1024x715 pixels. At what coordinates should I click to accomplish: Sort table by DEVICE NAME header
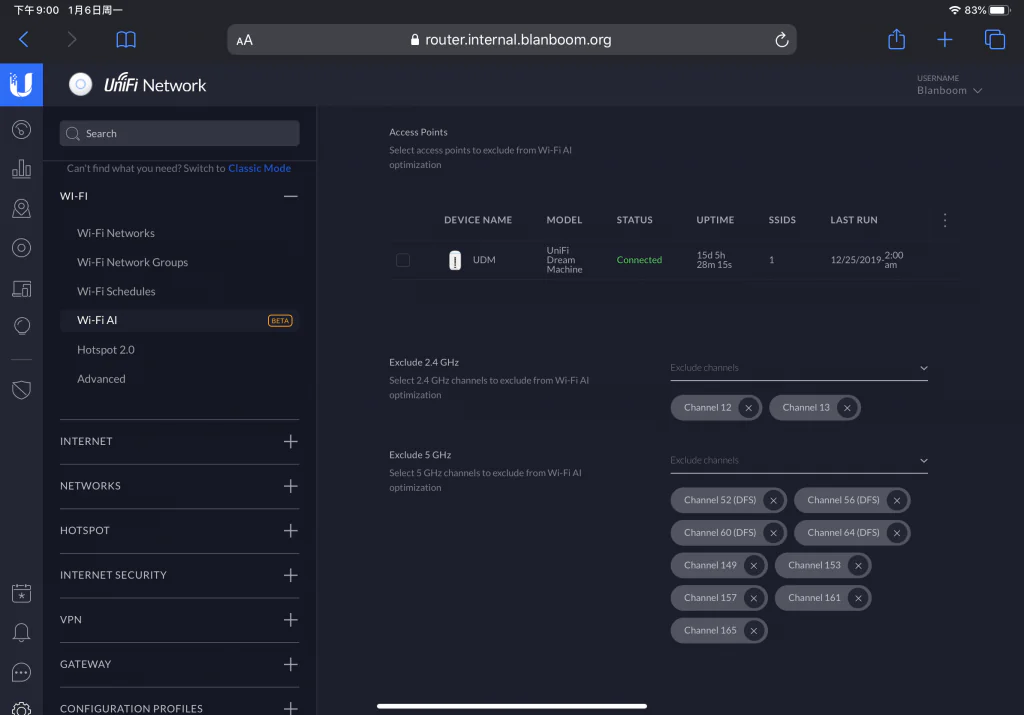pos(478,220)
